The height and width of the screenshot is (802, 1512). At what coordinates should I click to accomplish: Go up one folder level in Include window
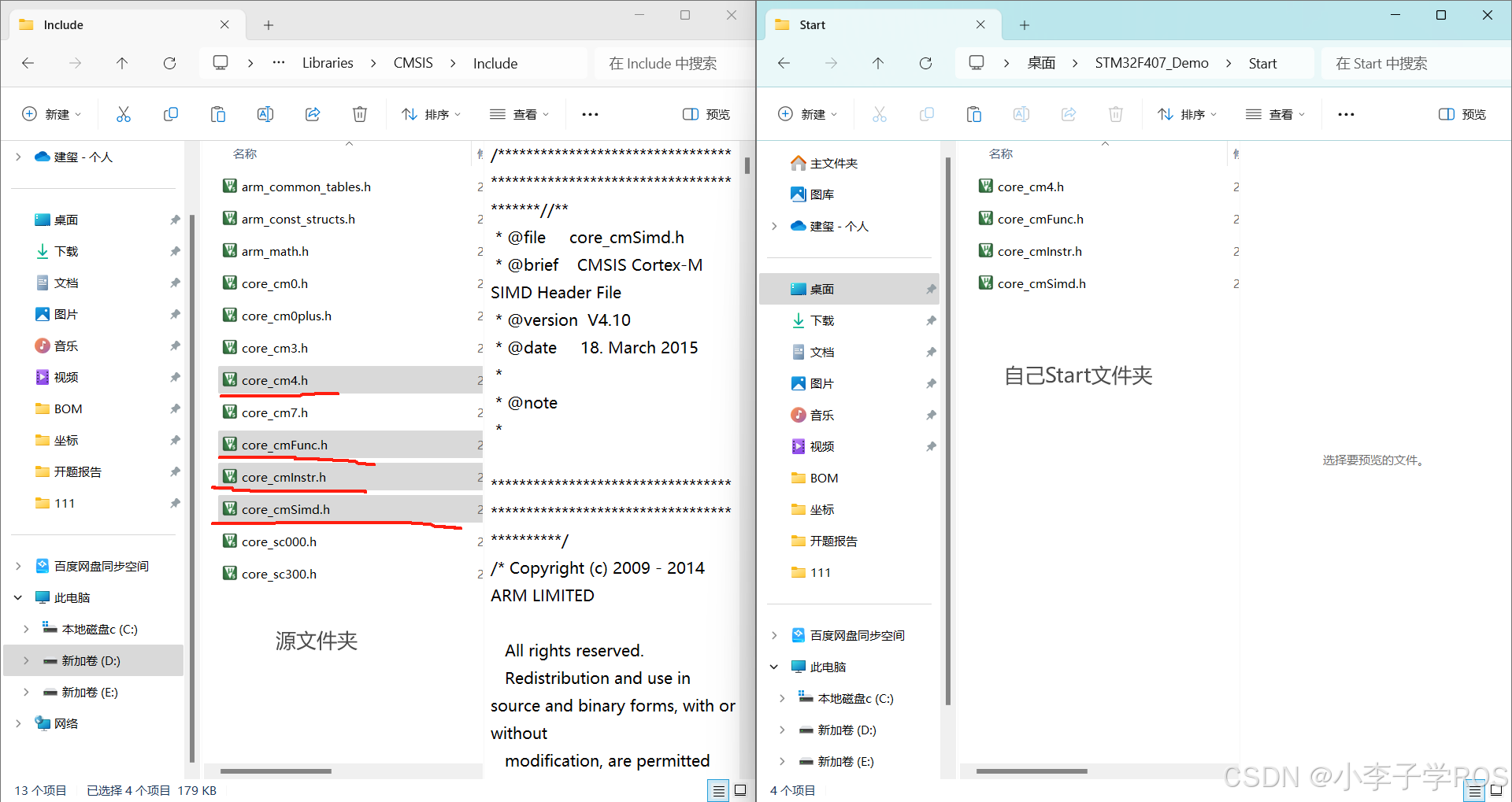pyautogui.click(x=123, y=63)
